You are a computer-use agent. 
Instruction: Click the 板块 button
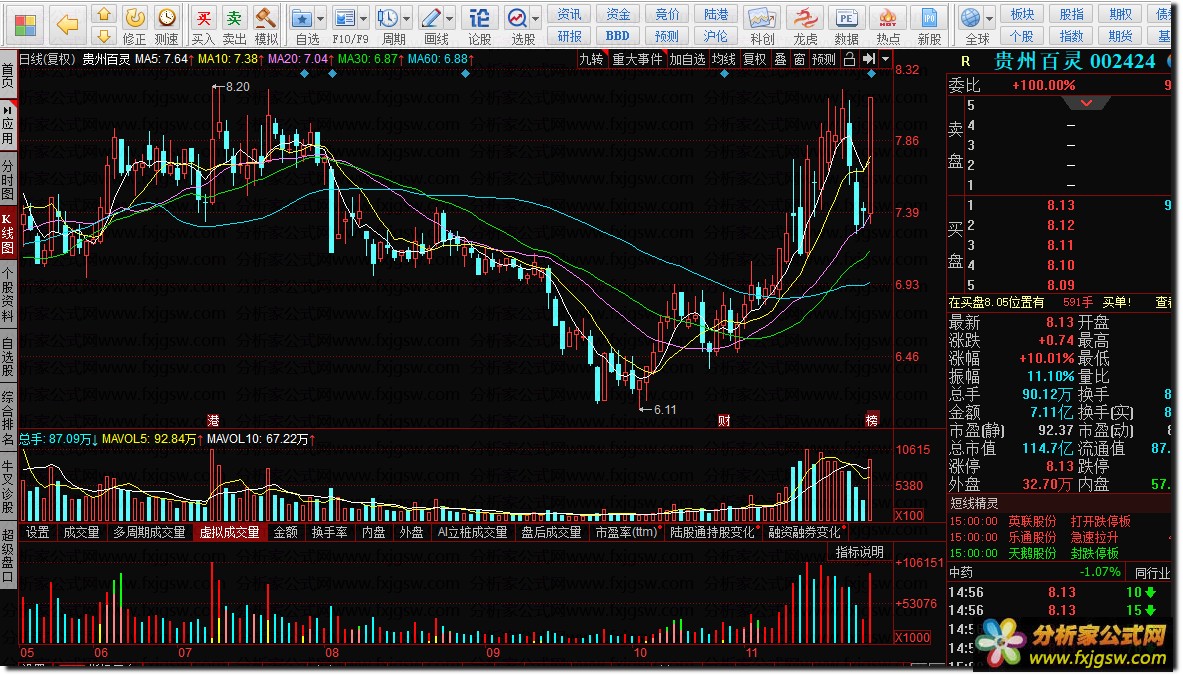point(1022,14)
